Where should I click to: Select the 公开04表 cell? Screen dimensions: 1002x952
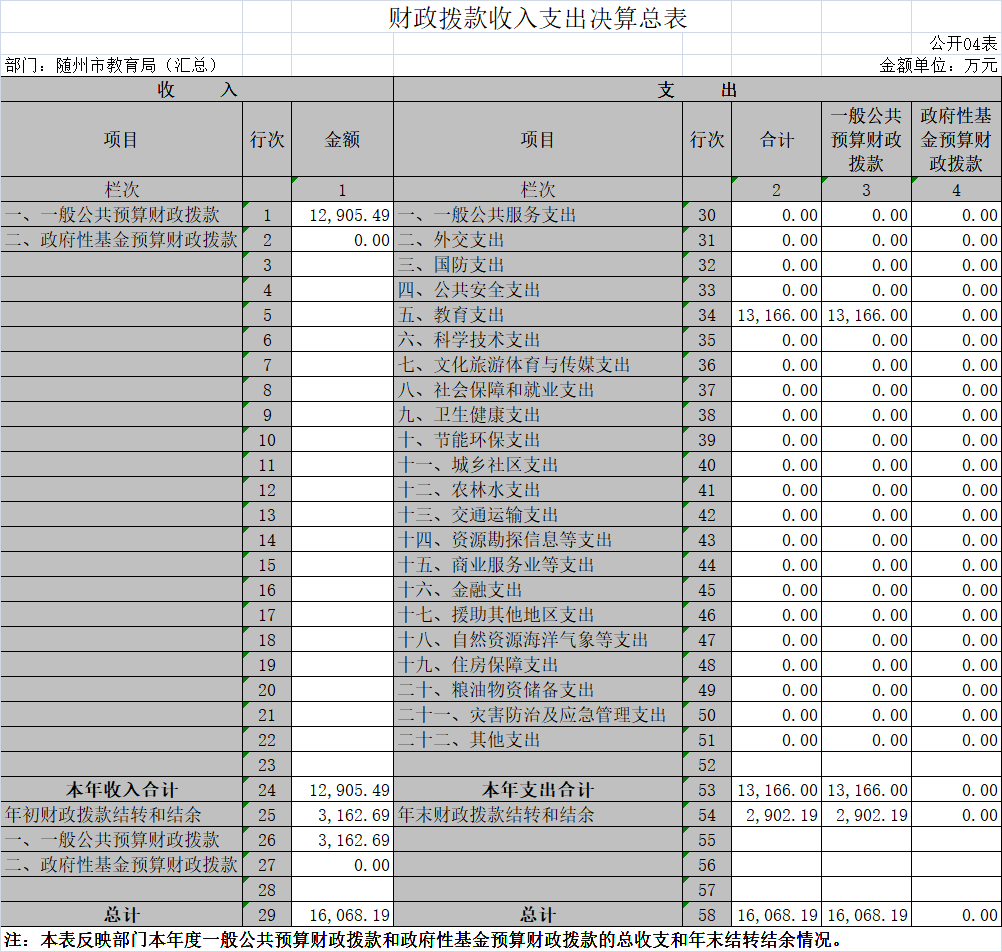point(963,43)
